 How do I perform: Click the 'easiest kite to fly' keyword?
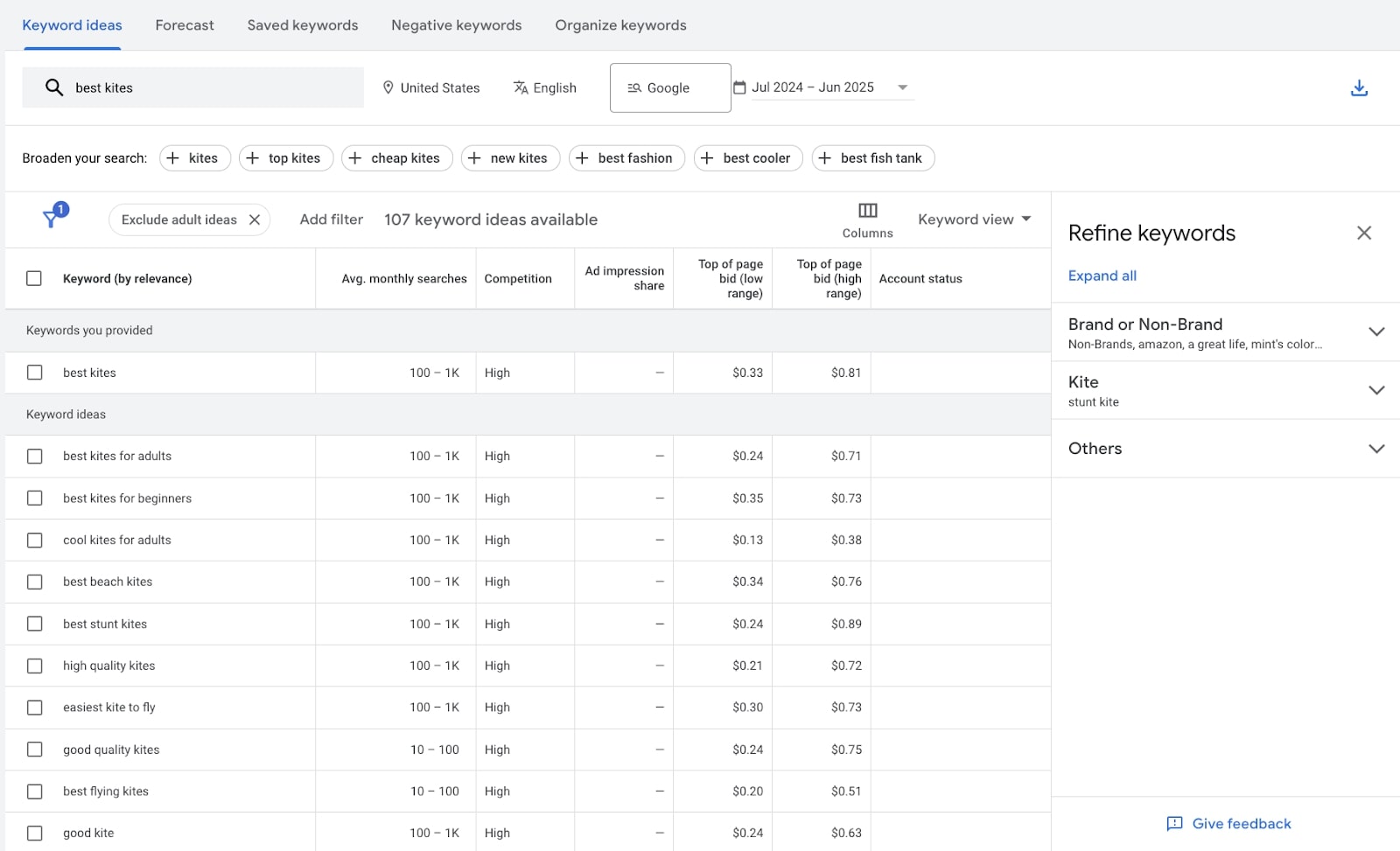(x=109, y=708)
